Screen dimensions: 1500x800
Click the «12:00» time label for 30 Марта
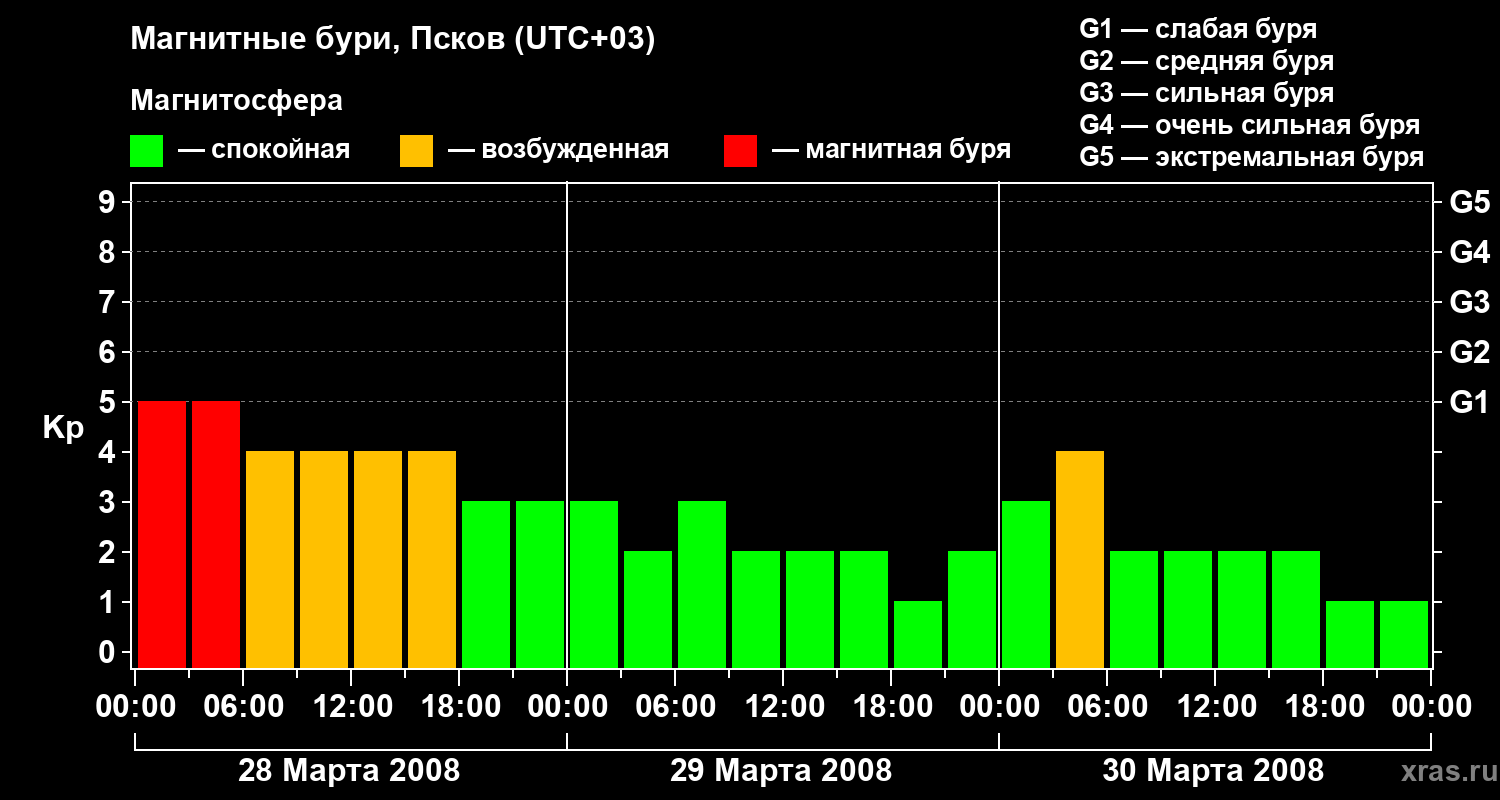tap(1215, 707)
